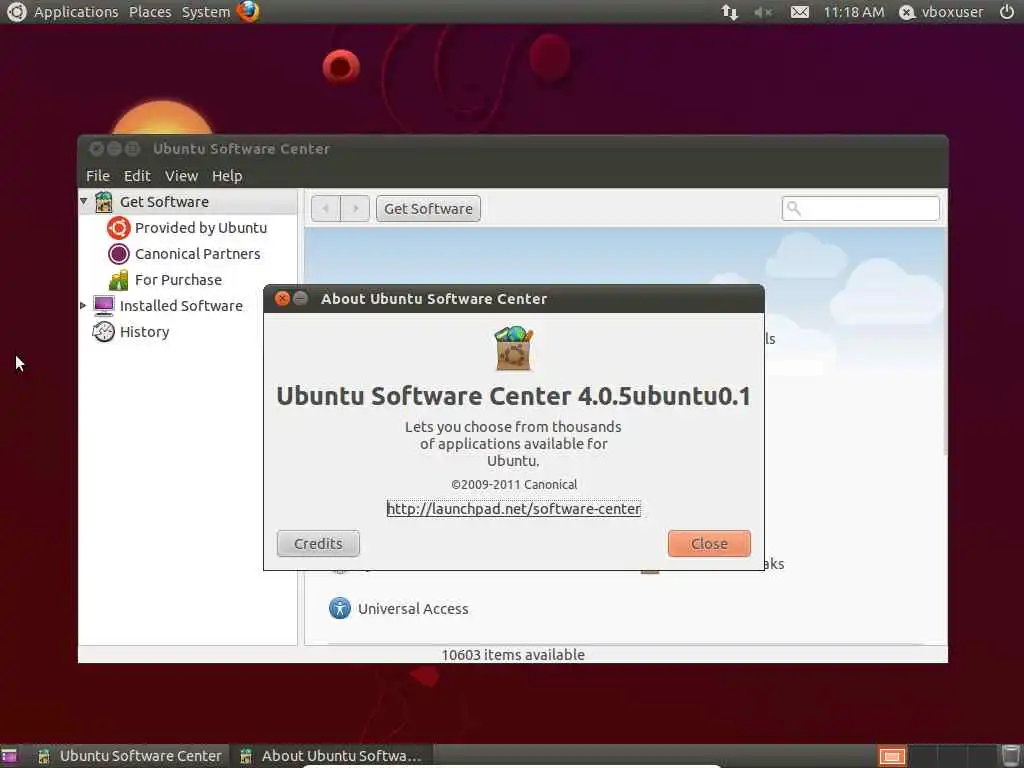Click the Provided by Ubuntu logo icon
Image resolution: width=1024 pixels, height=768 pixels.
(x=118, y=228)
